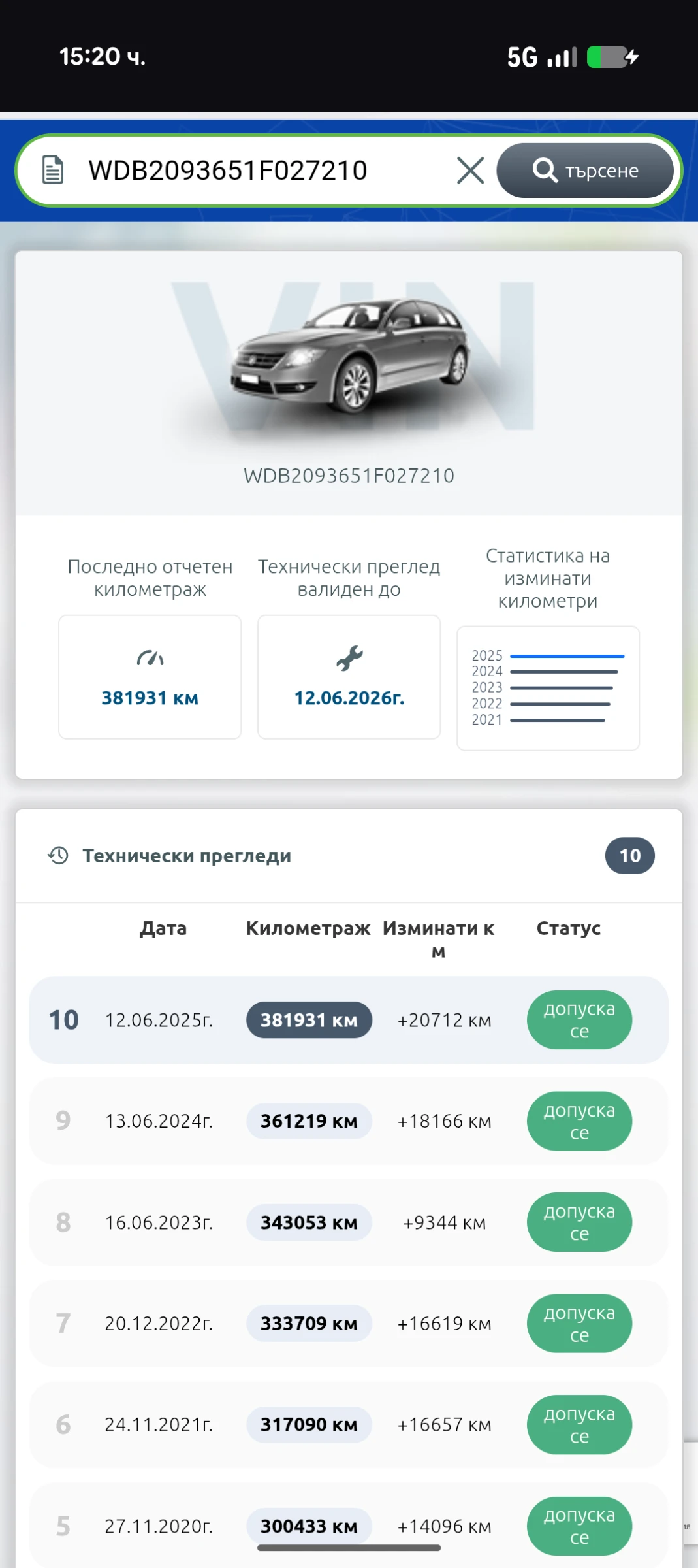
Task: Click the VIN number input field
Action: coord(261,171)
